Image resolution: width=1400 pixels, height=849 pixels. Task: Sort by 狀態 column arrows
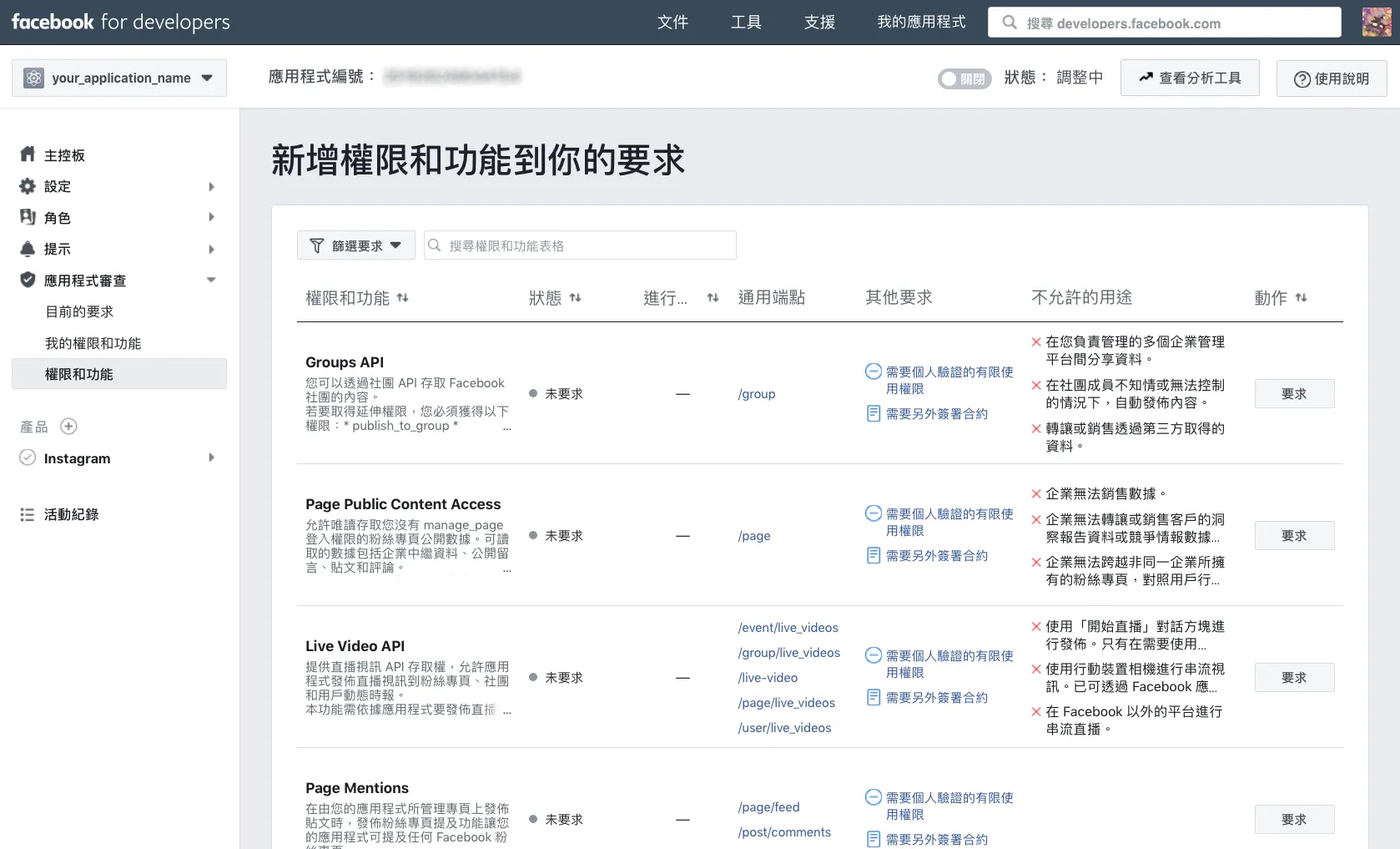pyautogui.click(x=576, y=297)
